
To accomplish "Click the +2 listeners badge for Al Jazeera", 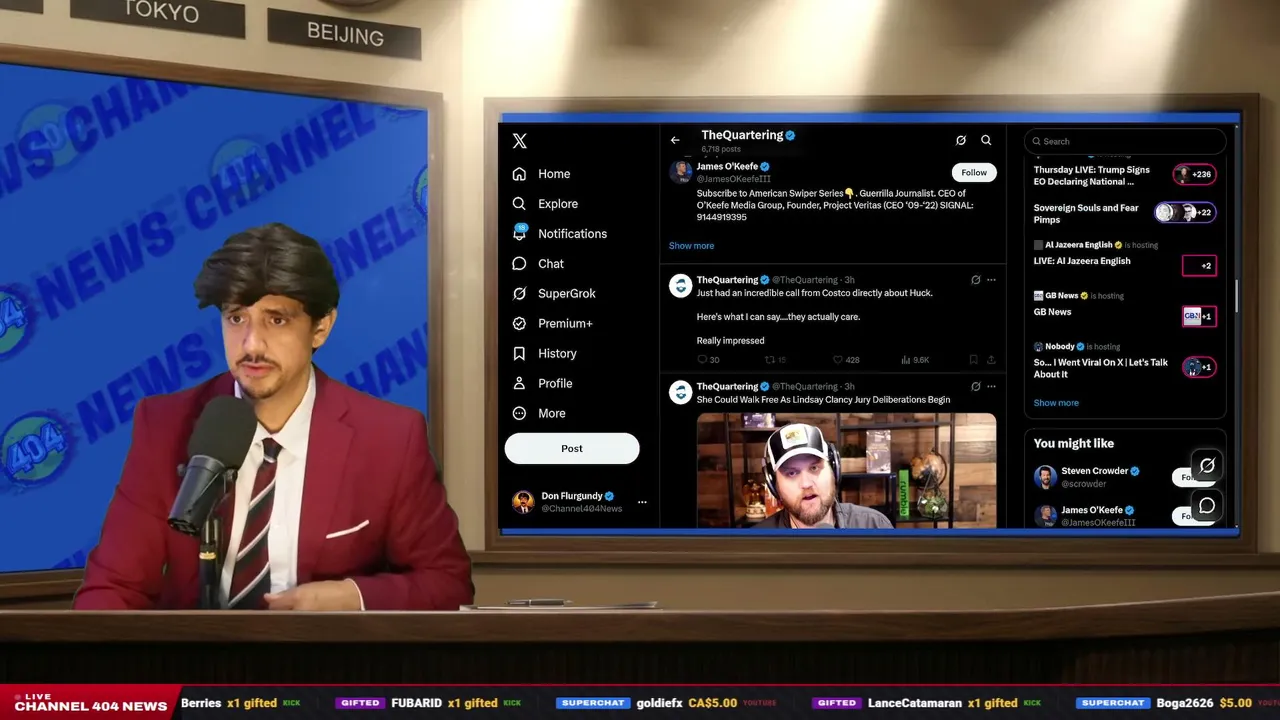I will click(1199, 266).
